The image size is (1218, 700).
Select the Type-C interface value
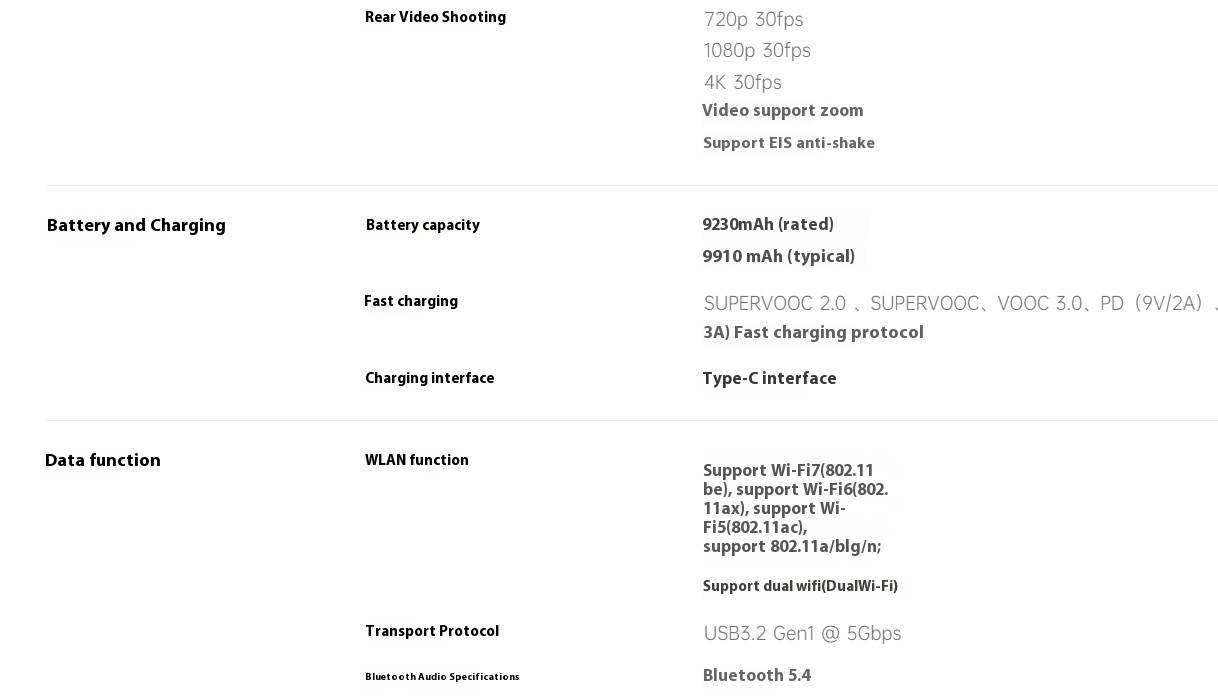point(769,378)
